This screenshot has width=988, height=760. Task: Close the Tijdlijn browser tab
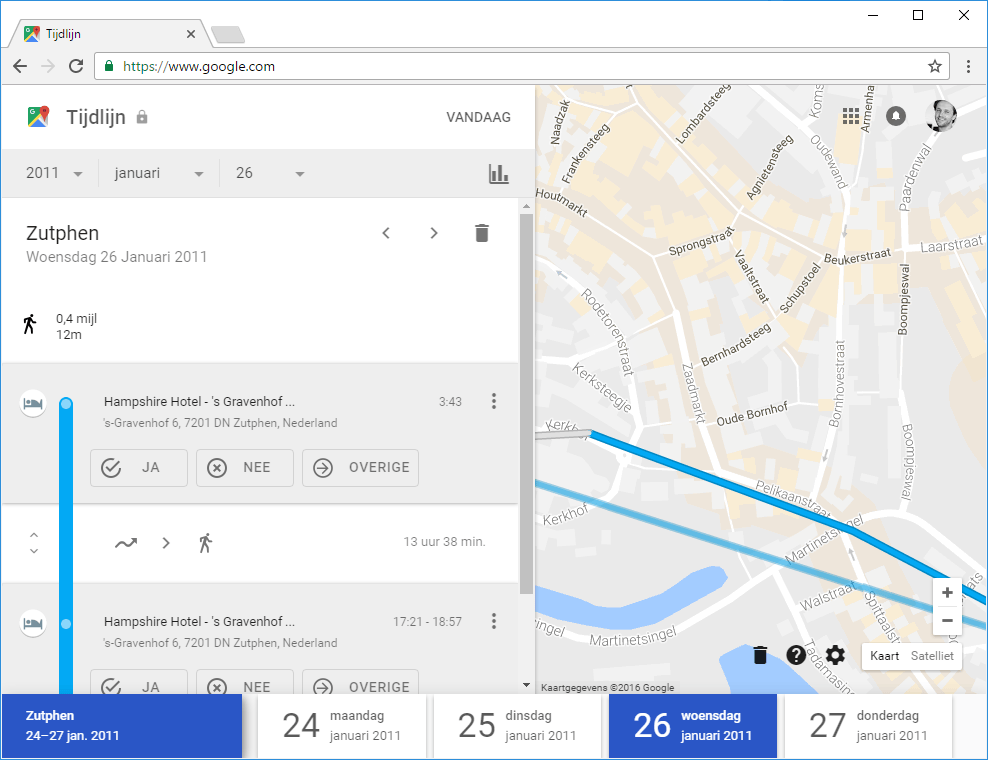(x=191, y=34)
